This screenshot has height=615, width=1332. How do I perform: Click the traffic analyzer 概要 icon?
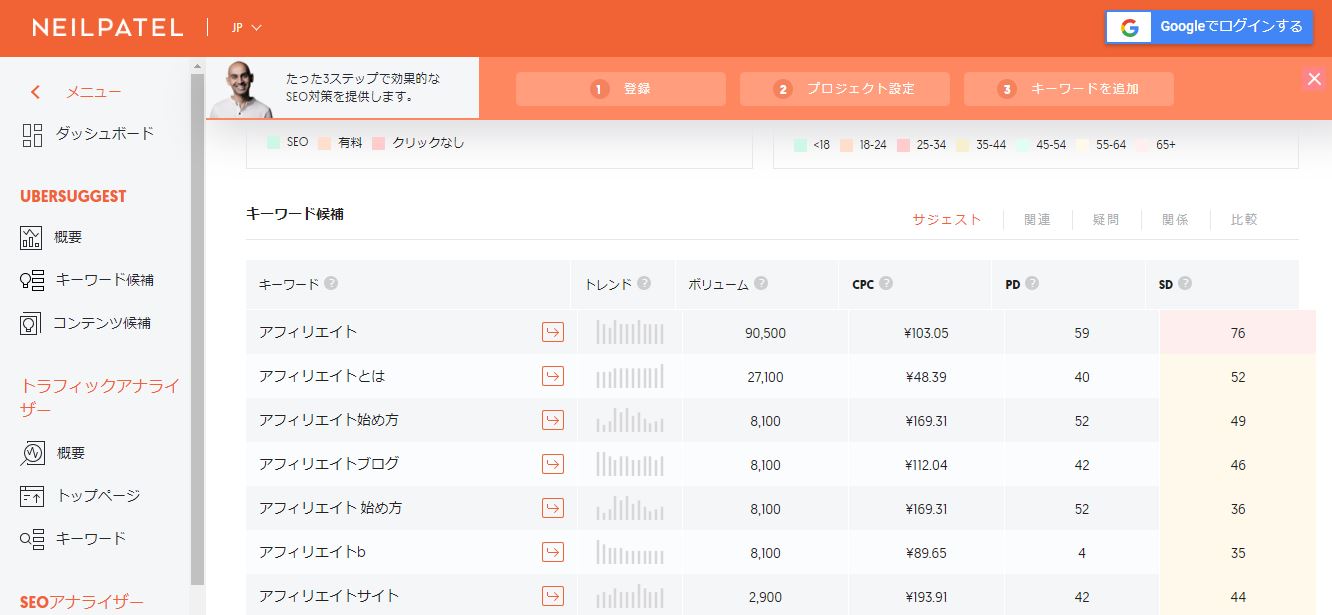click(32, 453)
